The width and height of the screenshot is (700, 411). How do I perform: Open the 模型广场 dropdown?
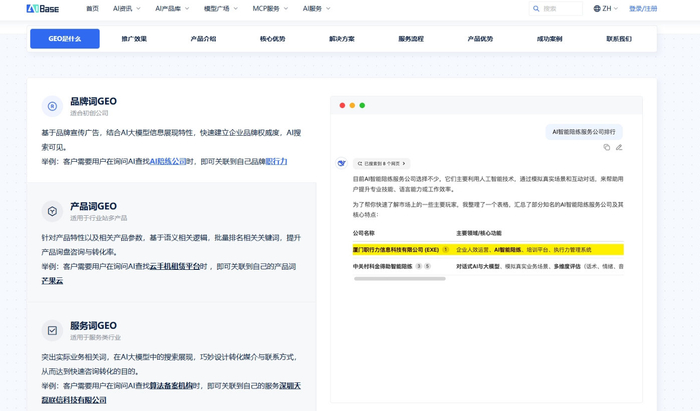220,9
